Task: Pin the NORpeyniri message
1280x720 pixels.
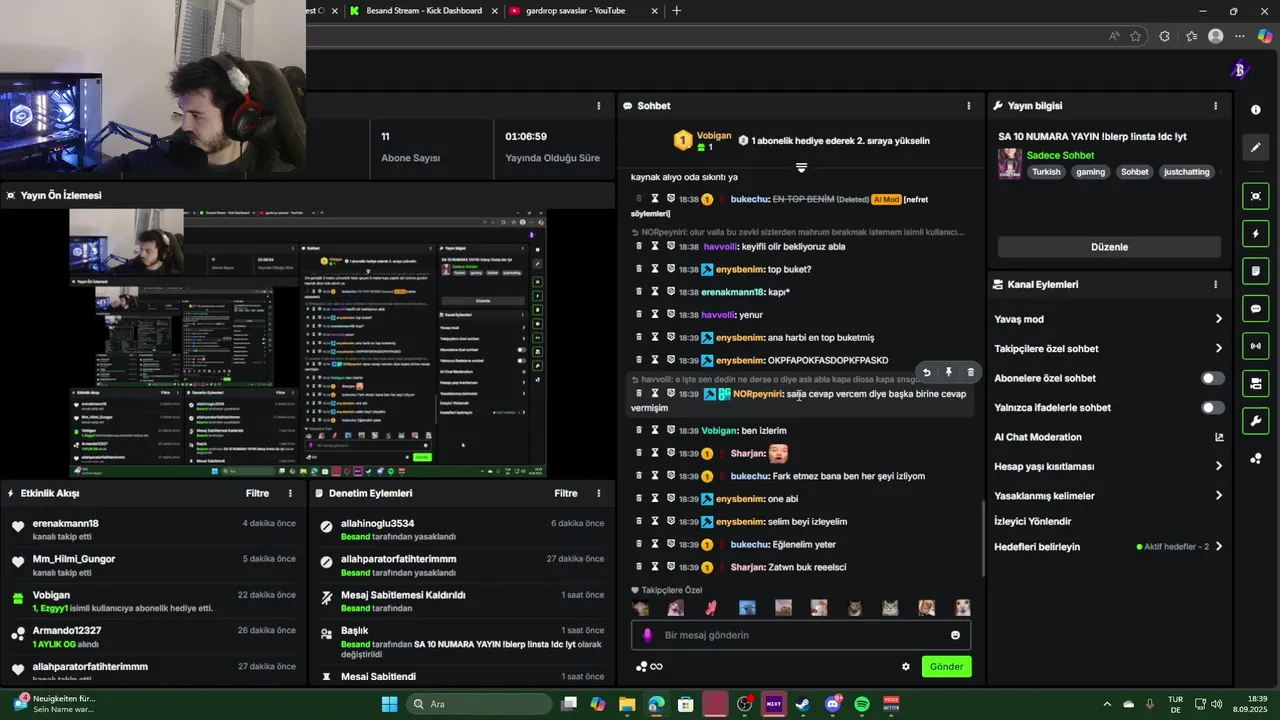Action: pyautogui.click(x=948, y=372)
